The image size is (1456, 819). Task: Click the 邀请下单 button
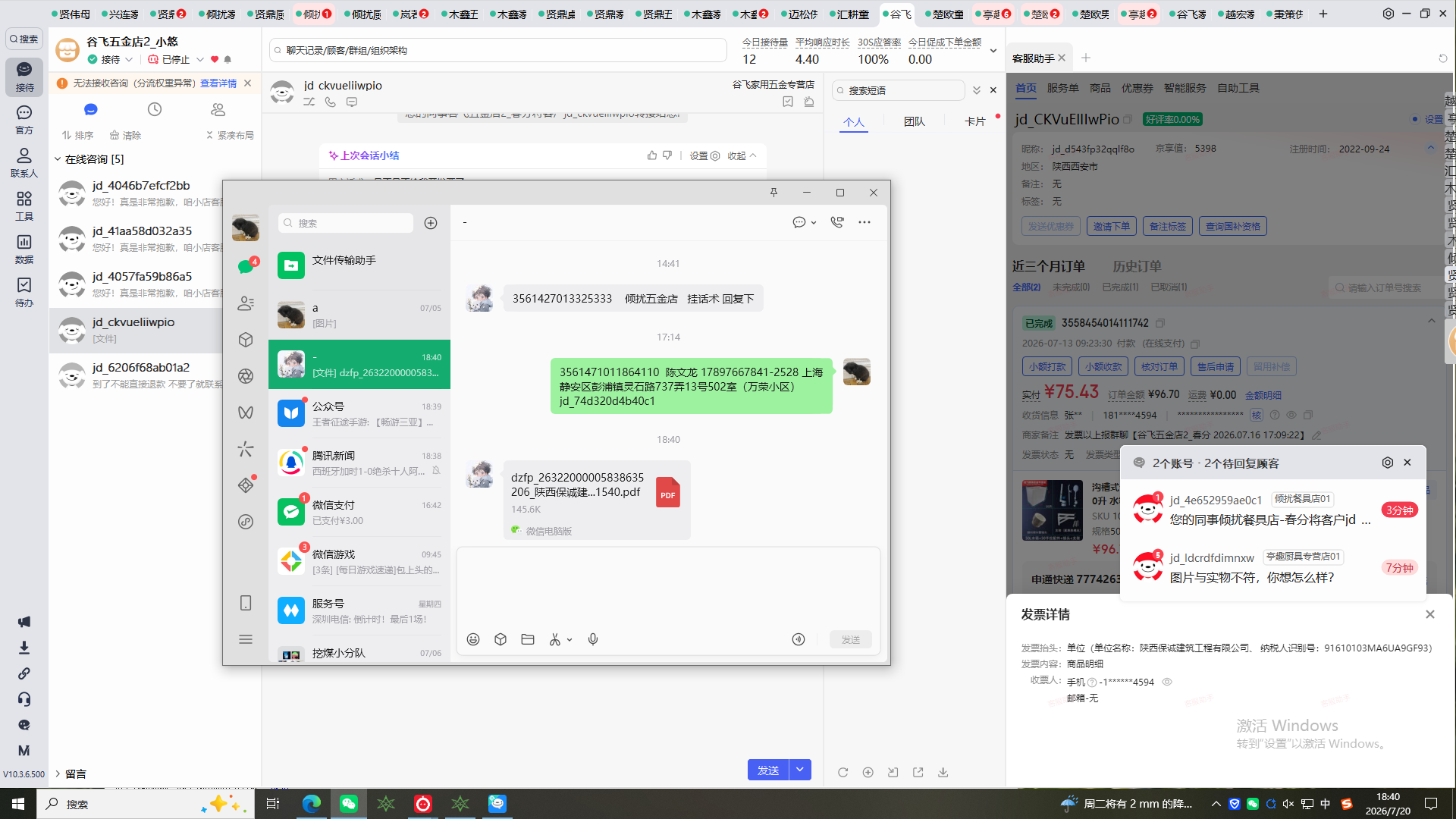tap(1111, 226)
